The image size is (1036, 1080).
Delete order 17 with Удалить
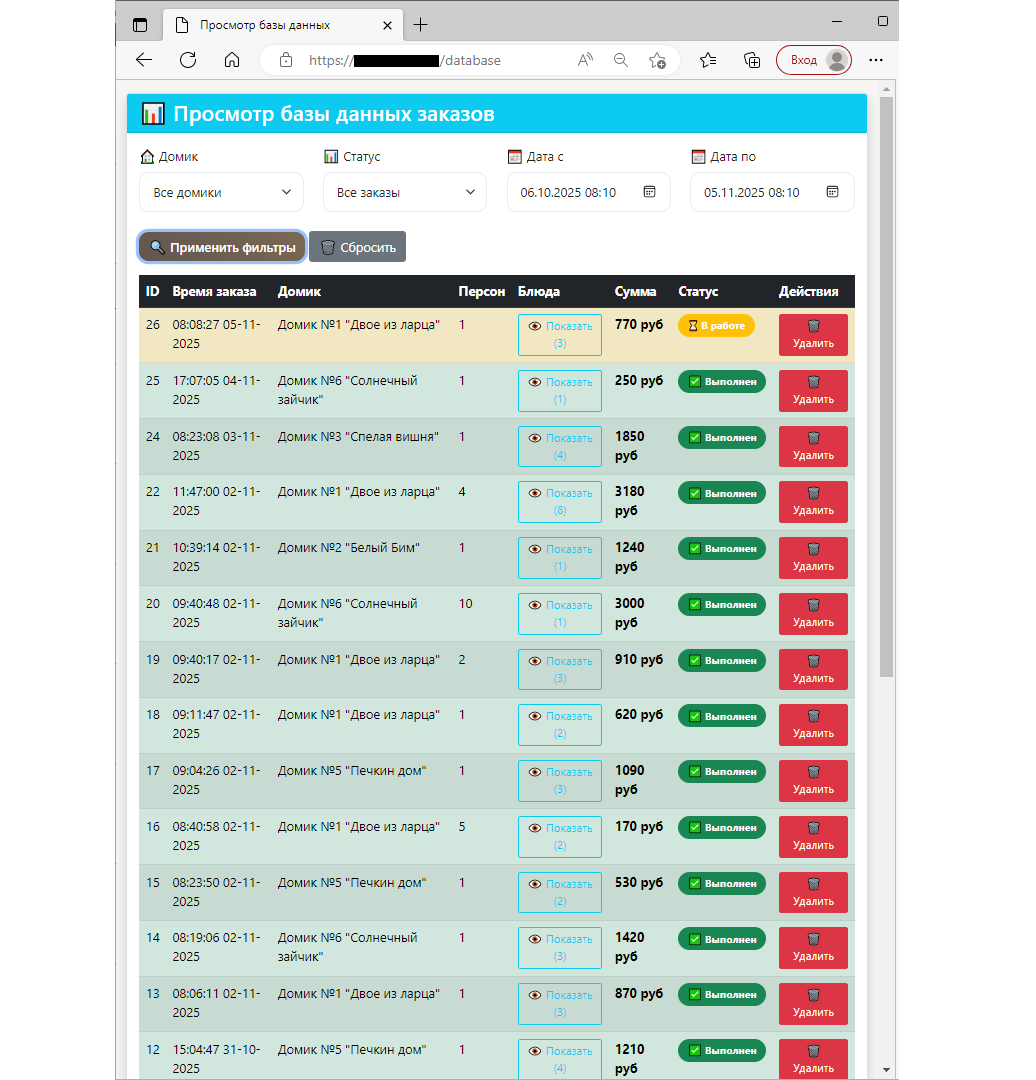(x=814, y=780)
